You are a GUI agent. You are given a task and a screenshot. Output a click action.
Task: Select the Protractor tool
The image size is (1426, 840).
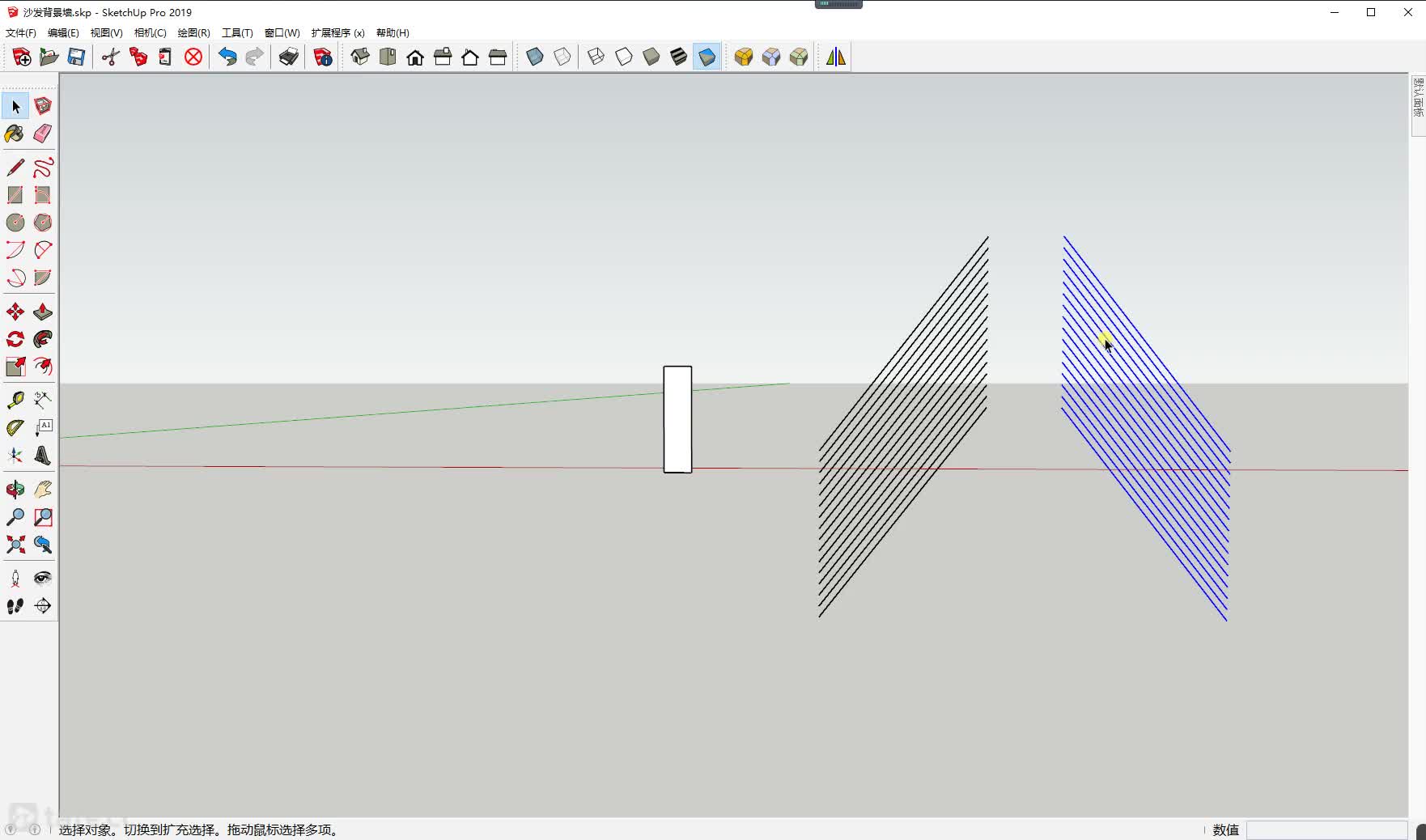point(15,428)
